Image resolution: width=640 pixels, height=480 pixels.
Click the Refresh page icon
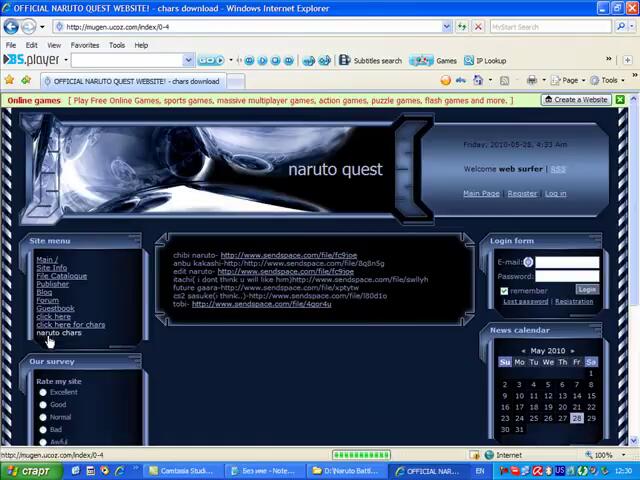(x=461, y=27)
